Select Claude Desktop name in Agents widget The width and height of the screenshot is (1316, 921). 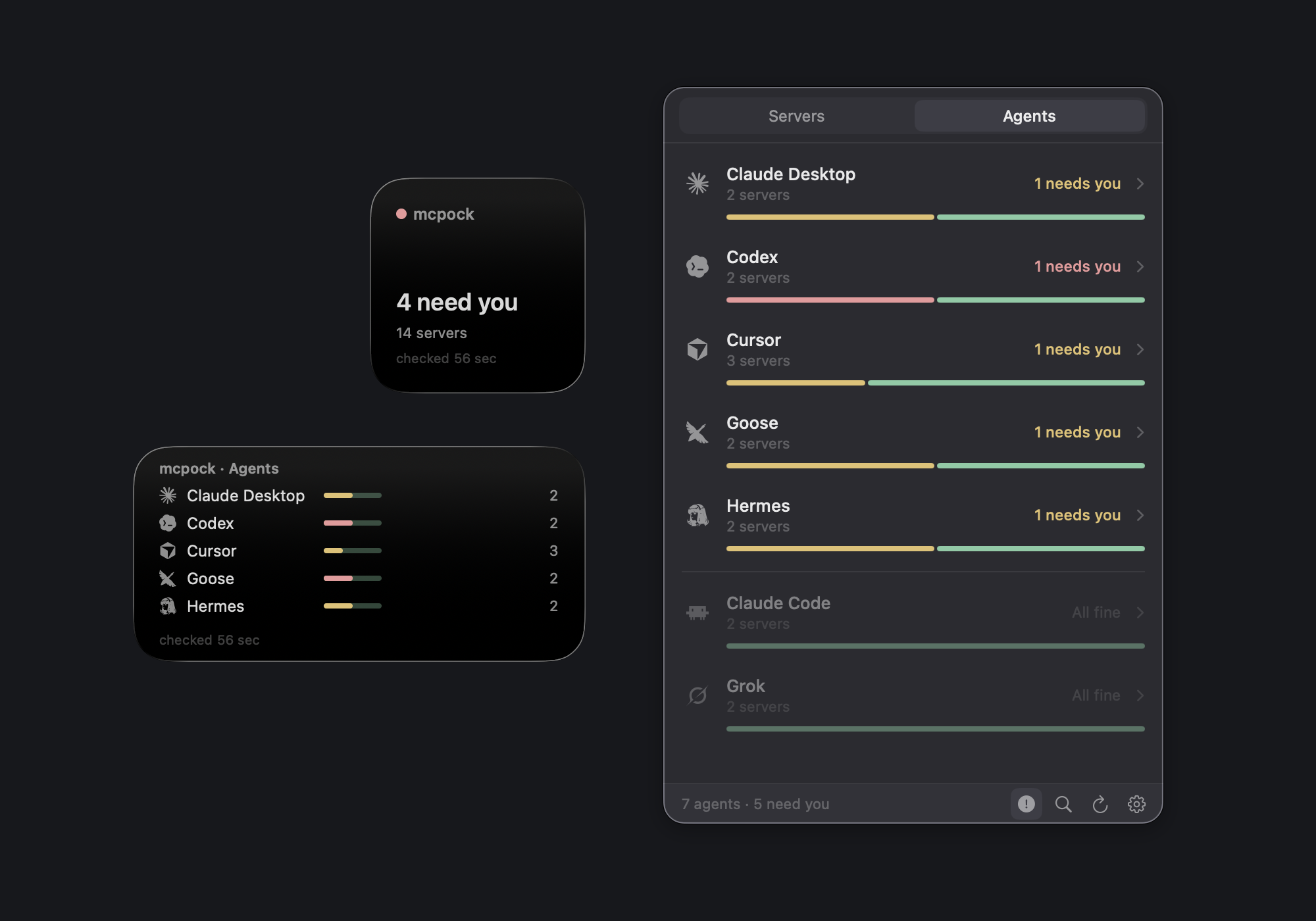pos(245,496)
